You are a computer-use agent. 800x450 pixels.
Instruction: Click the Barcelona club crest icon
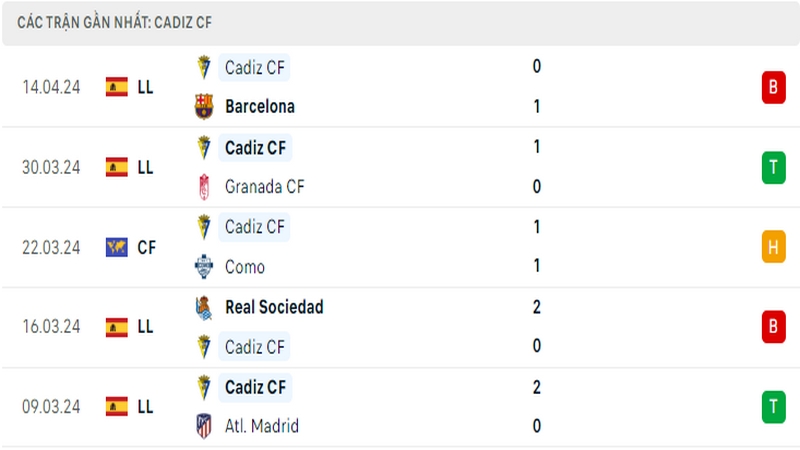204,107
